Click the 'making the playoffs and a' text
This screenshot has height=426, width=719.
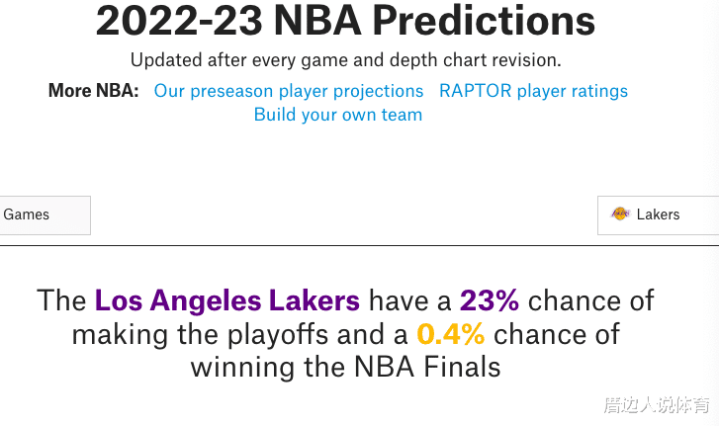239,335
